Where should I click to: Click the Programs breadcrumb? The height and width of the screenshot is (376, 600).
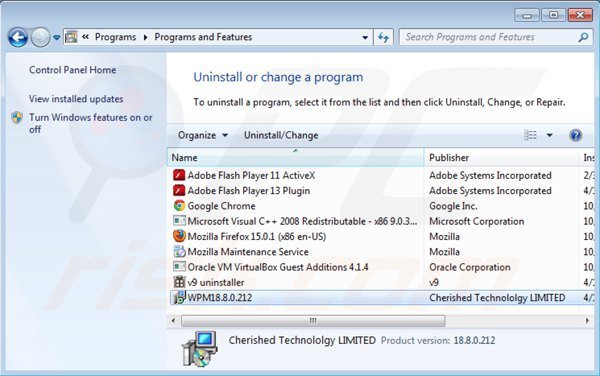[x=115, y=37]
